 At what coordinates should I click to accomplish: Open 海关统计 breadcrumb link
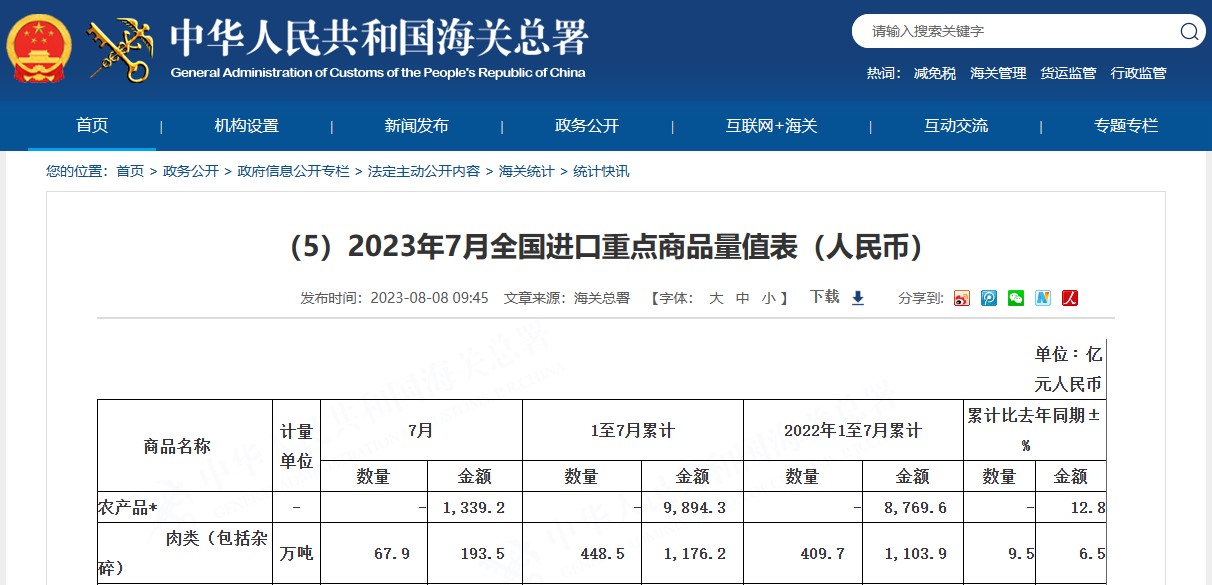coord(526,172)
